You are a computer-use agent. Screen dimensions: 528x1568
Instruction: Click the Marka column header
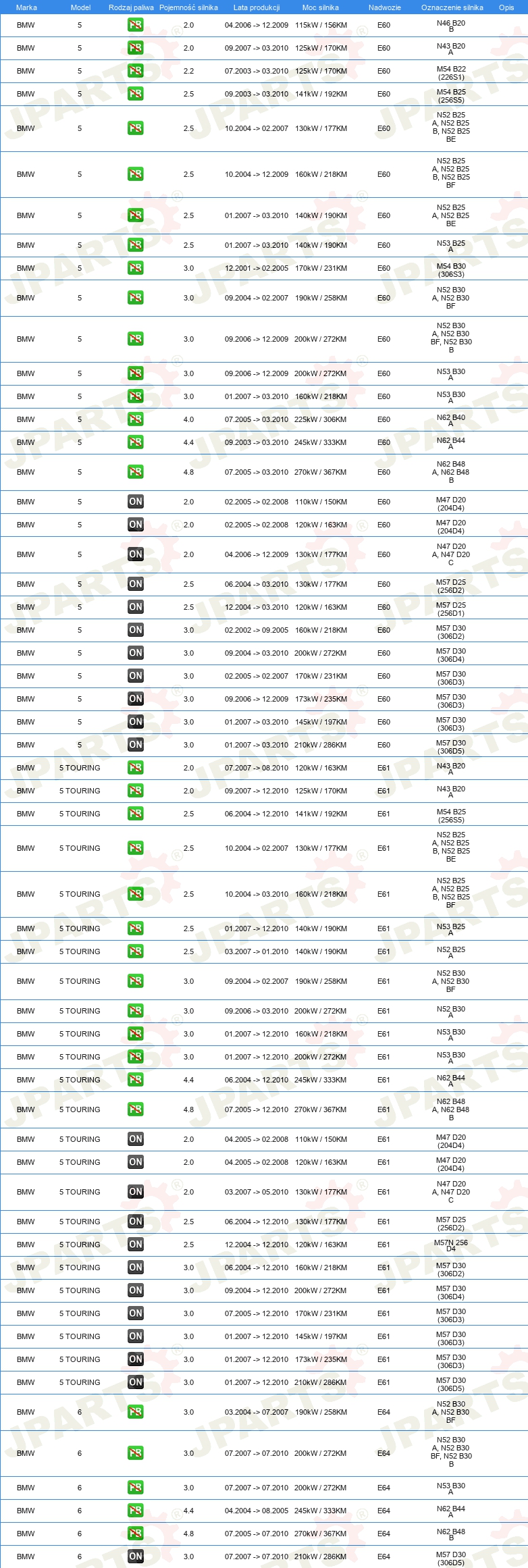(x=26, y=7)
